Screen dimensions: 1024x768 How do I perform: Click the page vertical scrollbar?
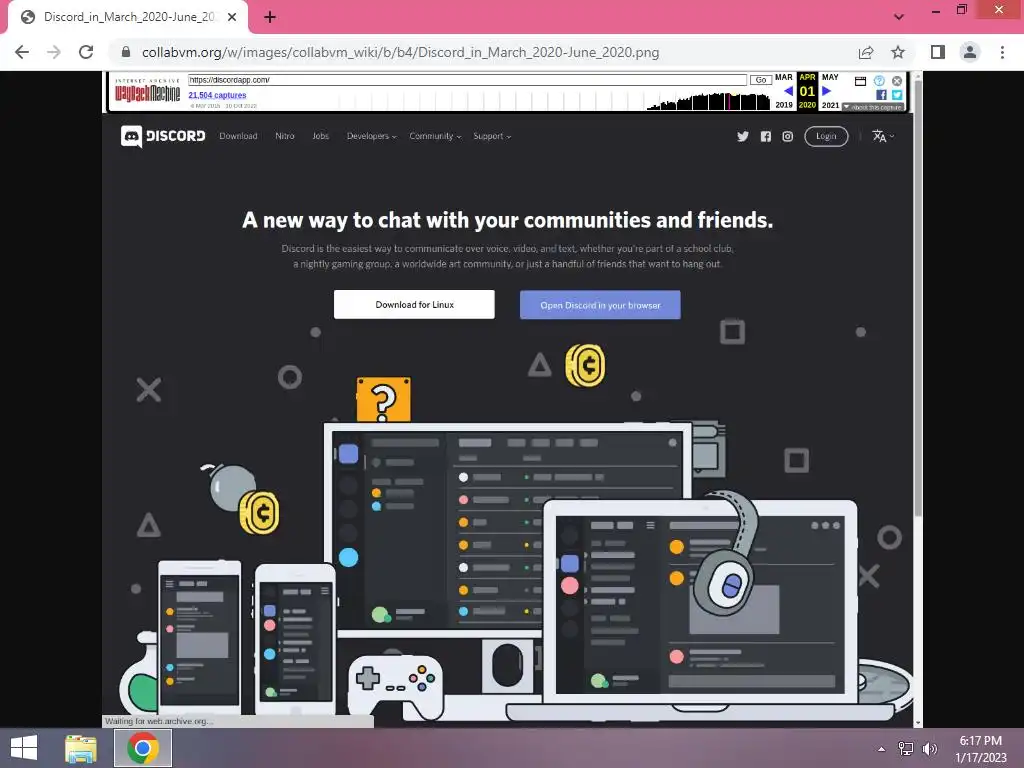(x=918, y=297)
